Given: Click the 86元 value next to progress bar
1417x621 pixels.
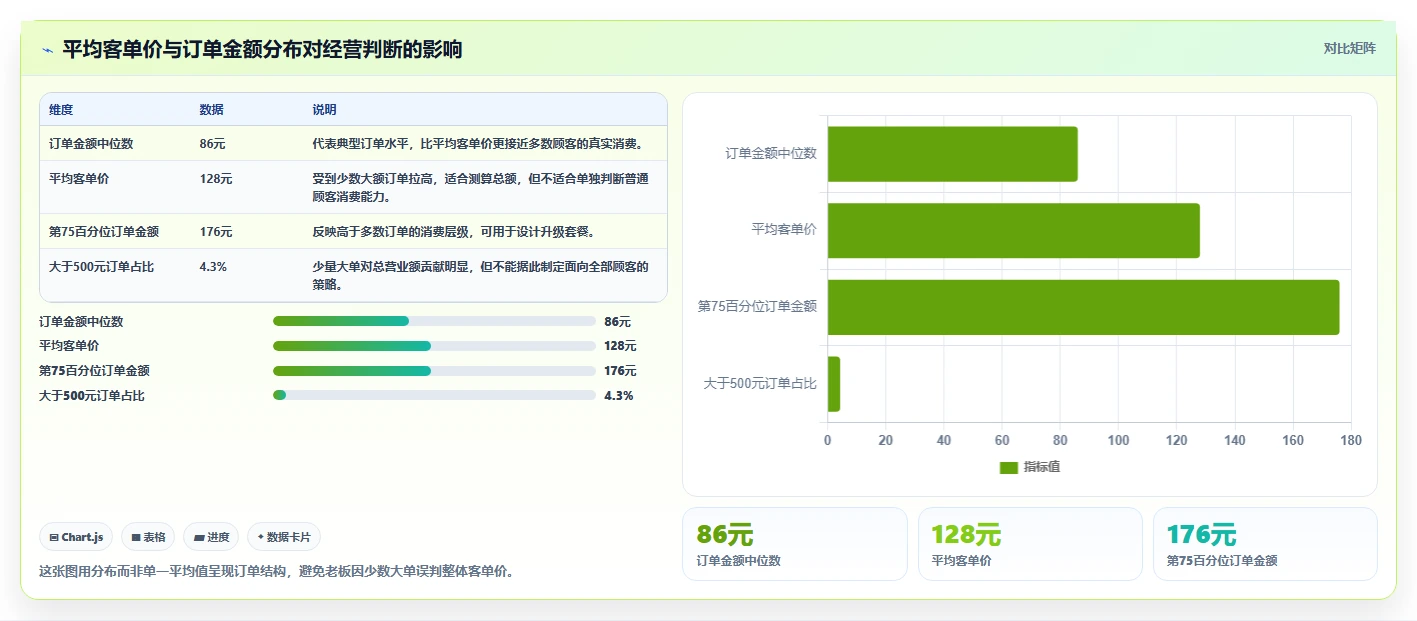Looking at the screenshot, I should (x=617, y=322).
